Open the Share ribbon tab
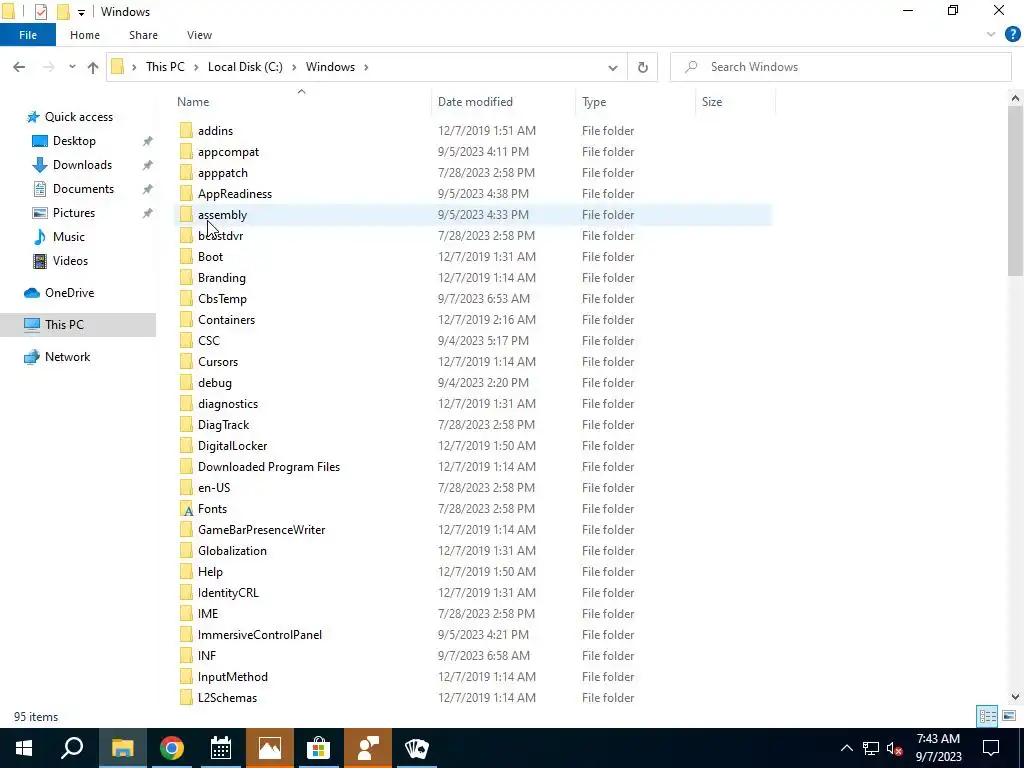The height and width of the screenshot is (768, 1024). 143,35
